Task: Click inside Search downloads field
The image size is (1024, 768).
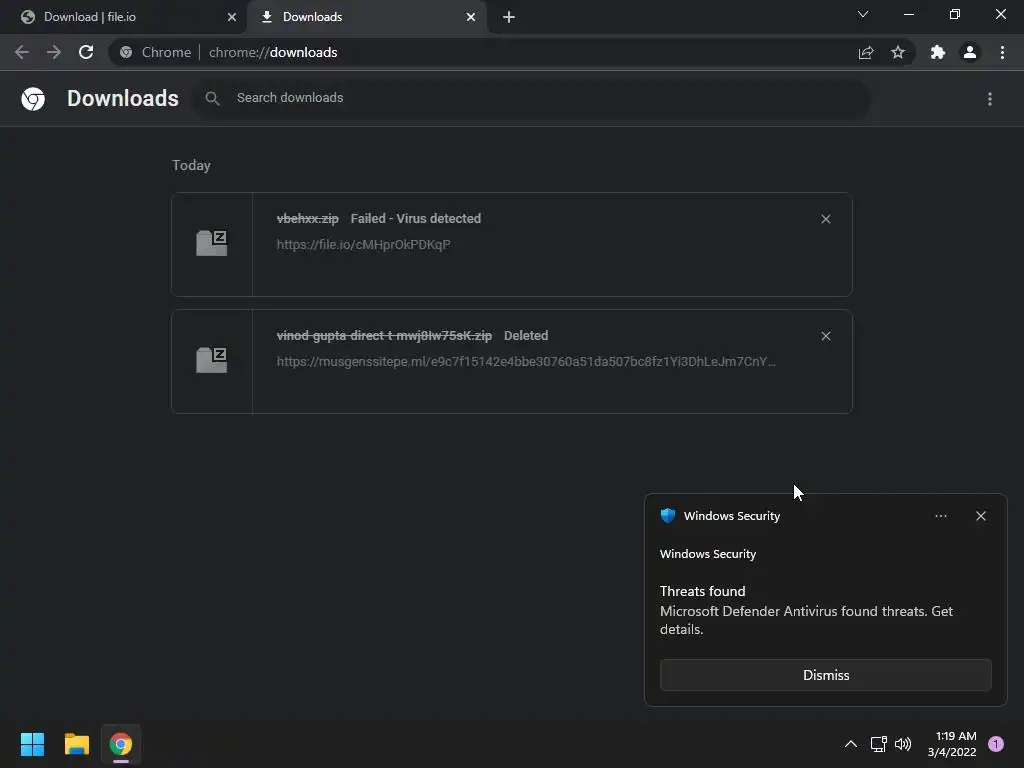Action: point(532,98)
